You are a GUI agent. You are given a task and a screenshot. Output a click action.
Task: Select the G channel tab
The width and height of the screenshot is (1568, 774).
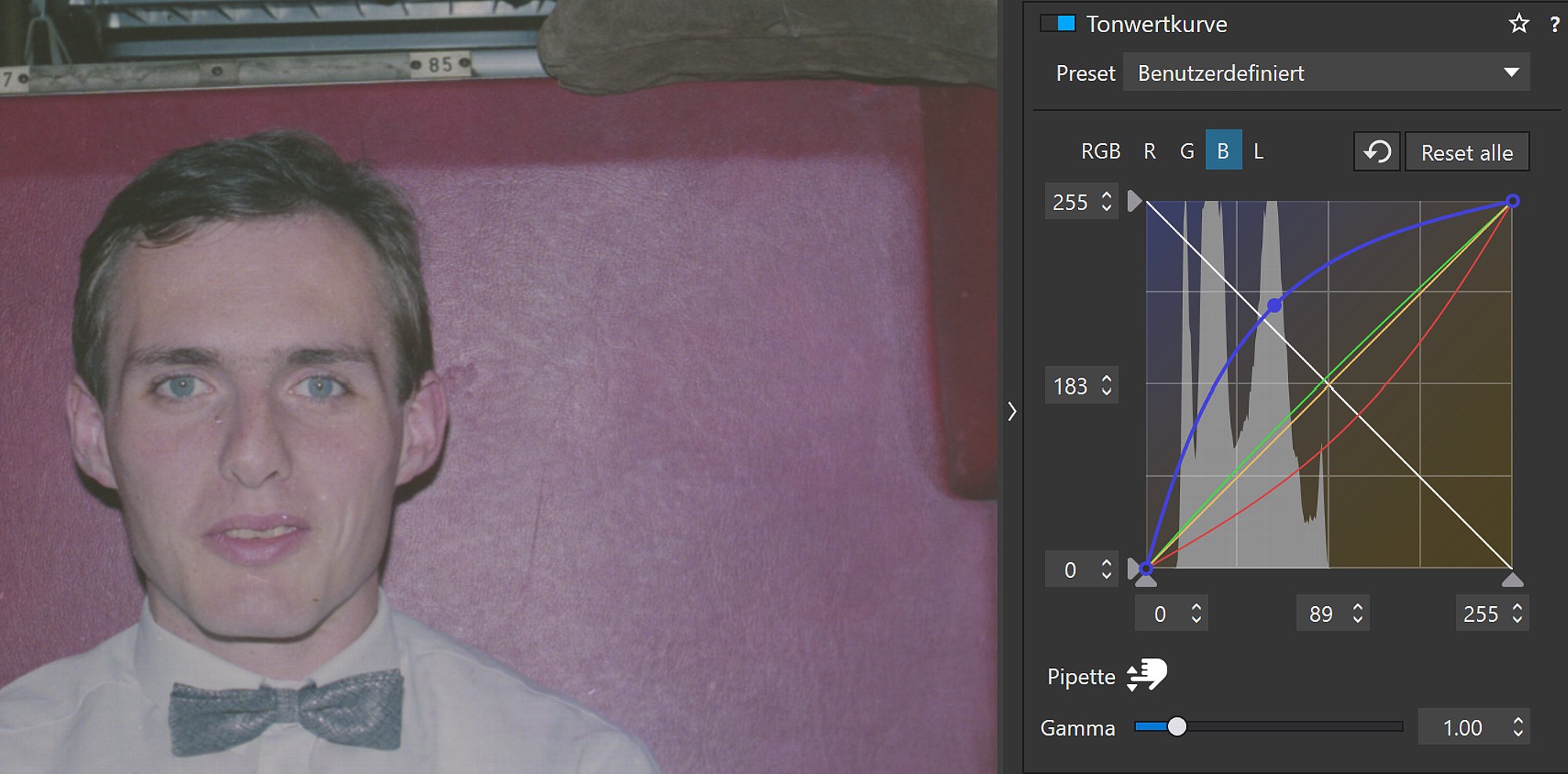click(x=1187, y=151)
